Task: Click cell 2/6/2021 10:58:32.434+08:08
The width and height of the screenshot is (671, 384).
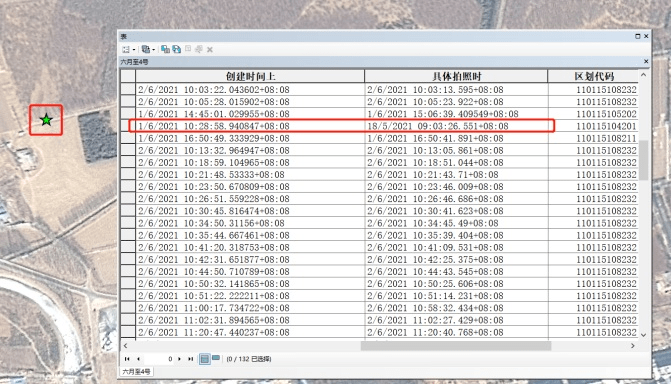Action: click(x=456, y=308)
